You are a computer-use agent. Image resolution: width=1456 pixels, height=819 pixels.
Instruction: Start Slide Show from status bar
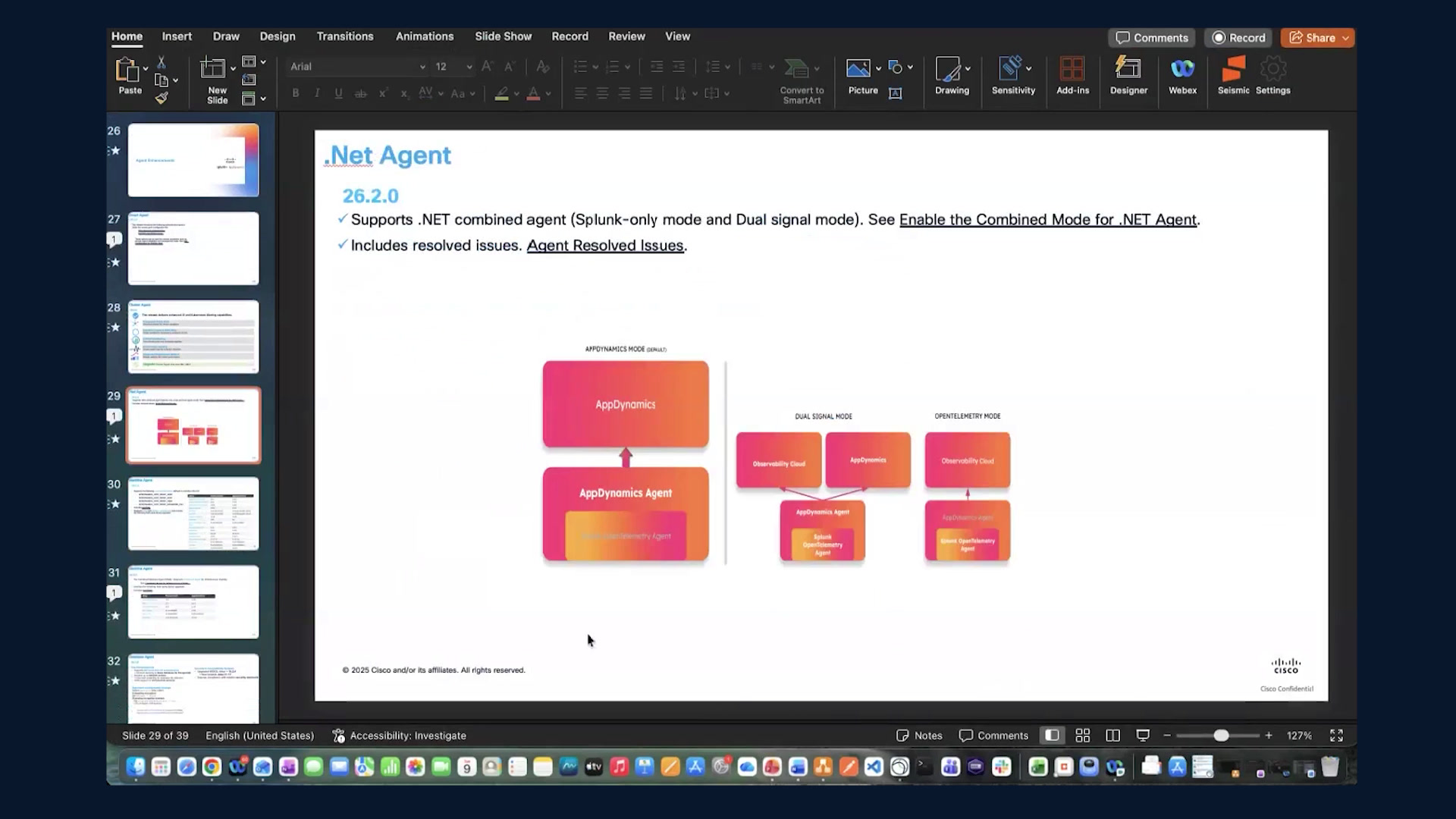click(x=1143, y=736)
